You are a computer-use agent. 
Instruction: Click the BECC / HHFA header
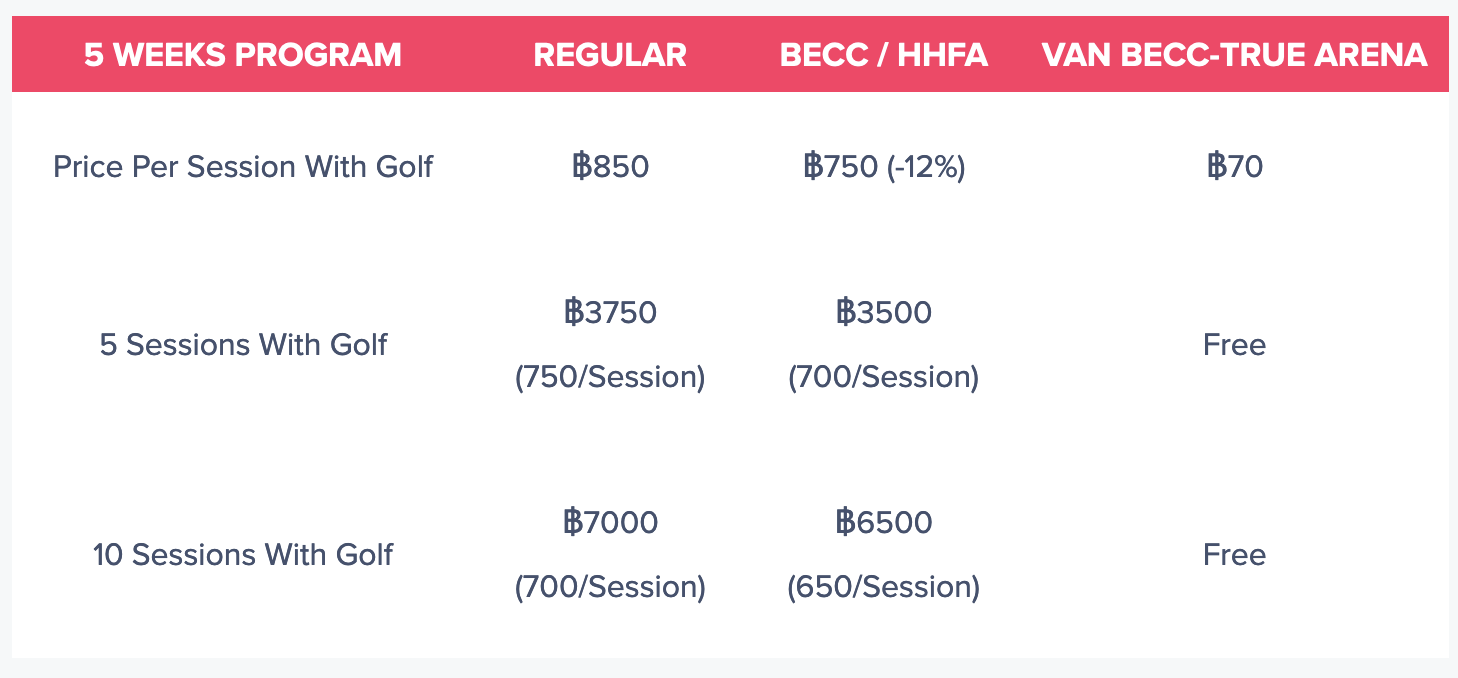tap(884, 55)
